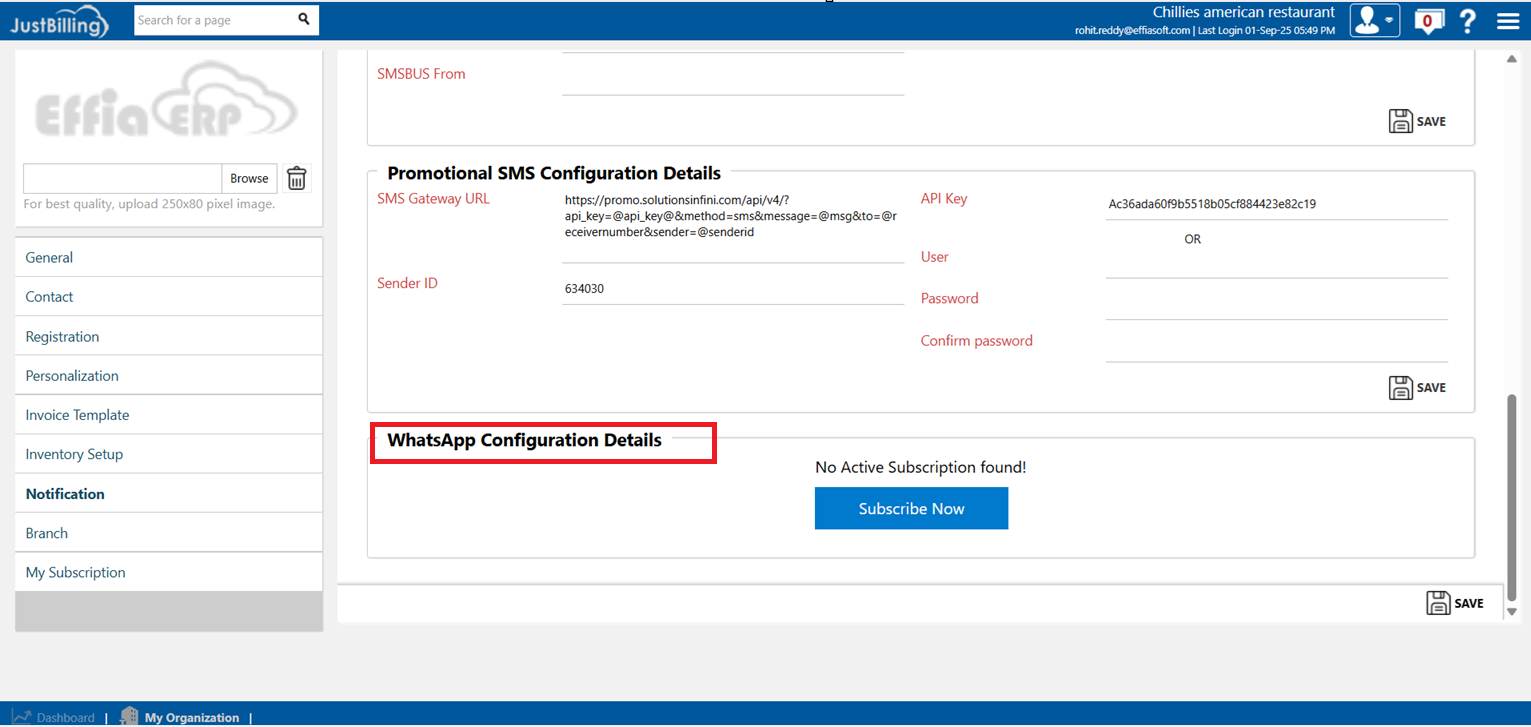Open the user profile account icon
Image resolution: width=1531 pixels, height=727 pixels.
coord(1366,20)
